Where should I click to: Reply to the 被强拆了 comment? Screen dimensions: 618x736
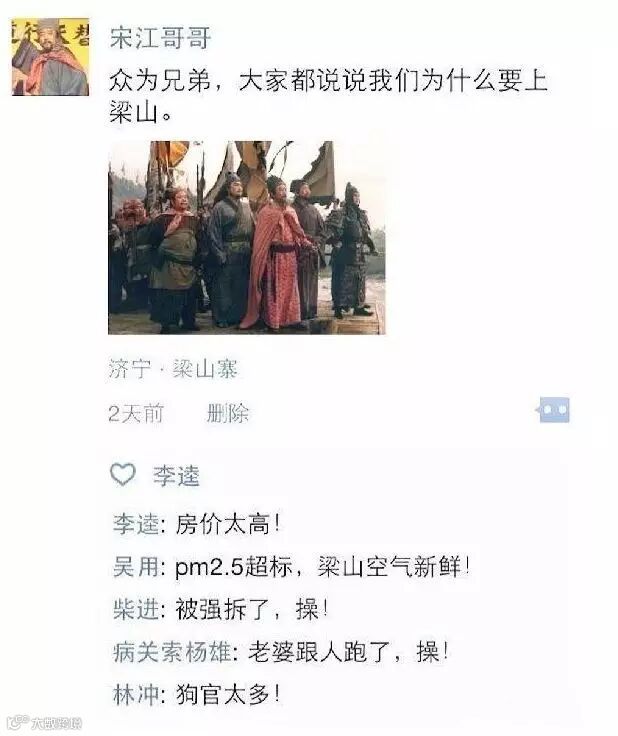click(x=252, y=609)
